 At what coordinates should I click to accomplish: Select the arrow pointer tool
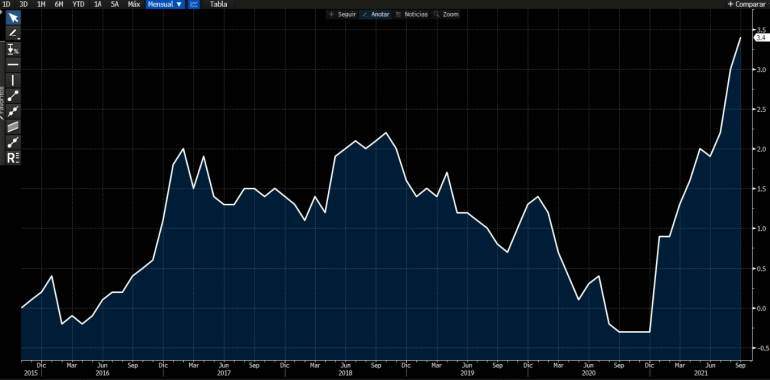tap(13, 19)
